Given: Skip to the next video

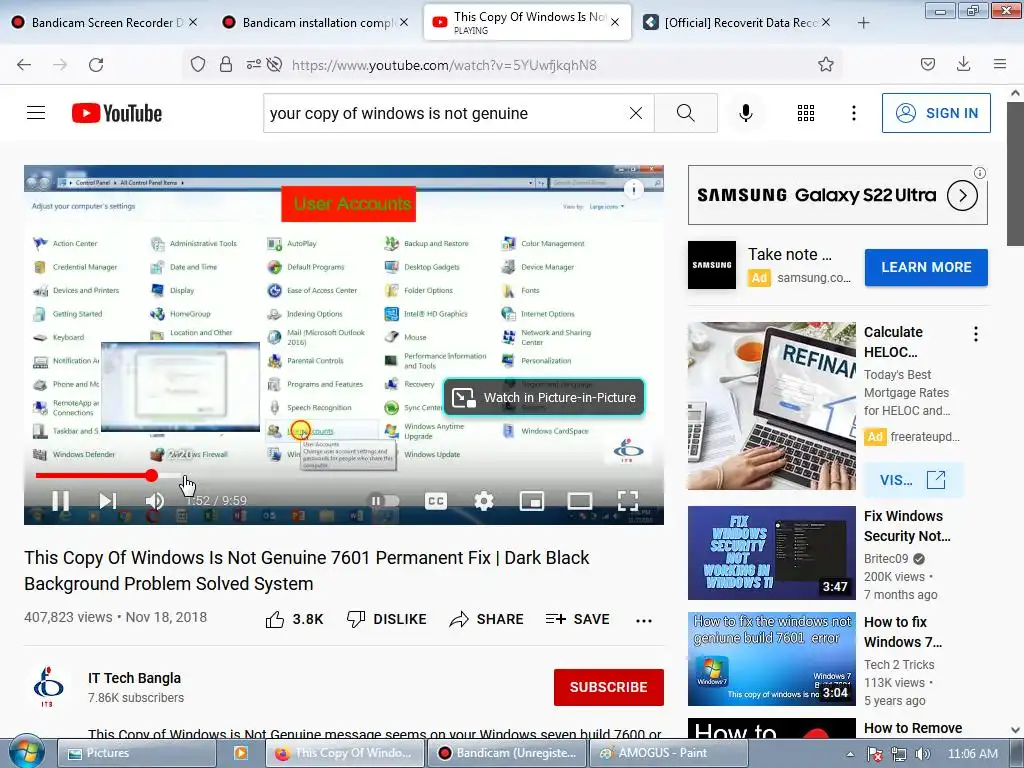Looking at the screenshot, I should [107, 501].
